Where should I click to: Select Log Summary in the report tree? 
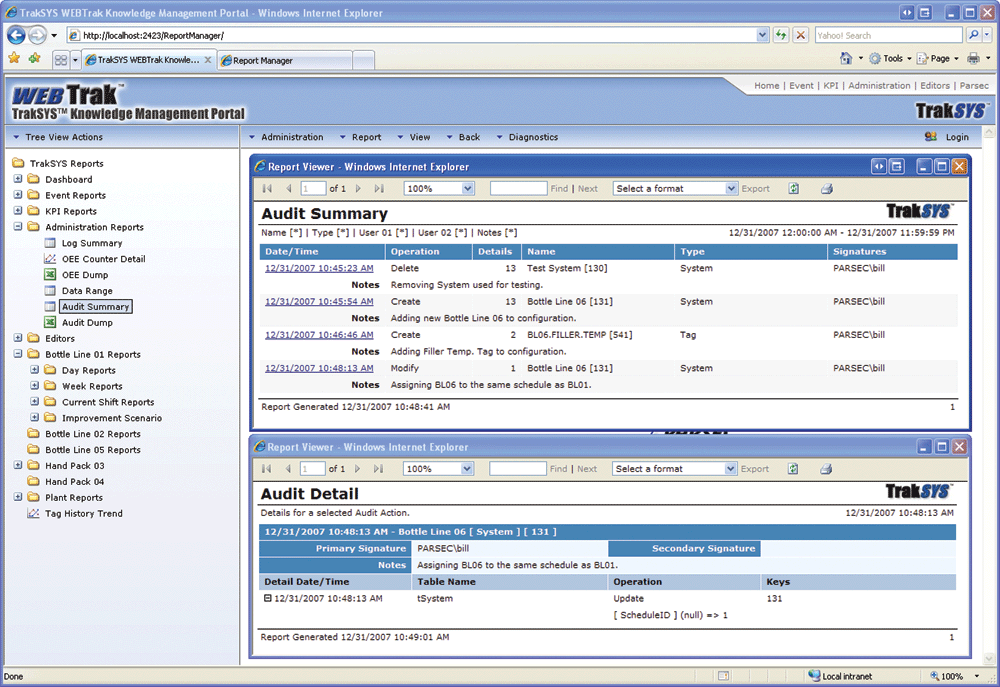click(92, 242)
